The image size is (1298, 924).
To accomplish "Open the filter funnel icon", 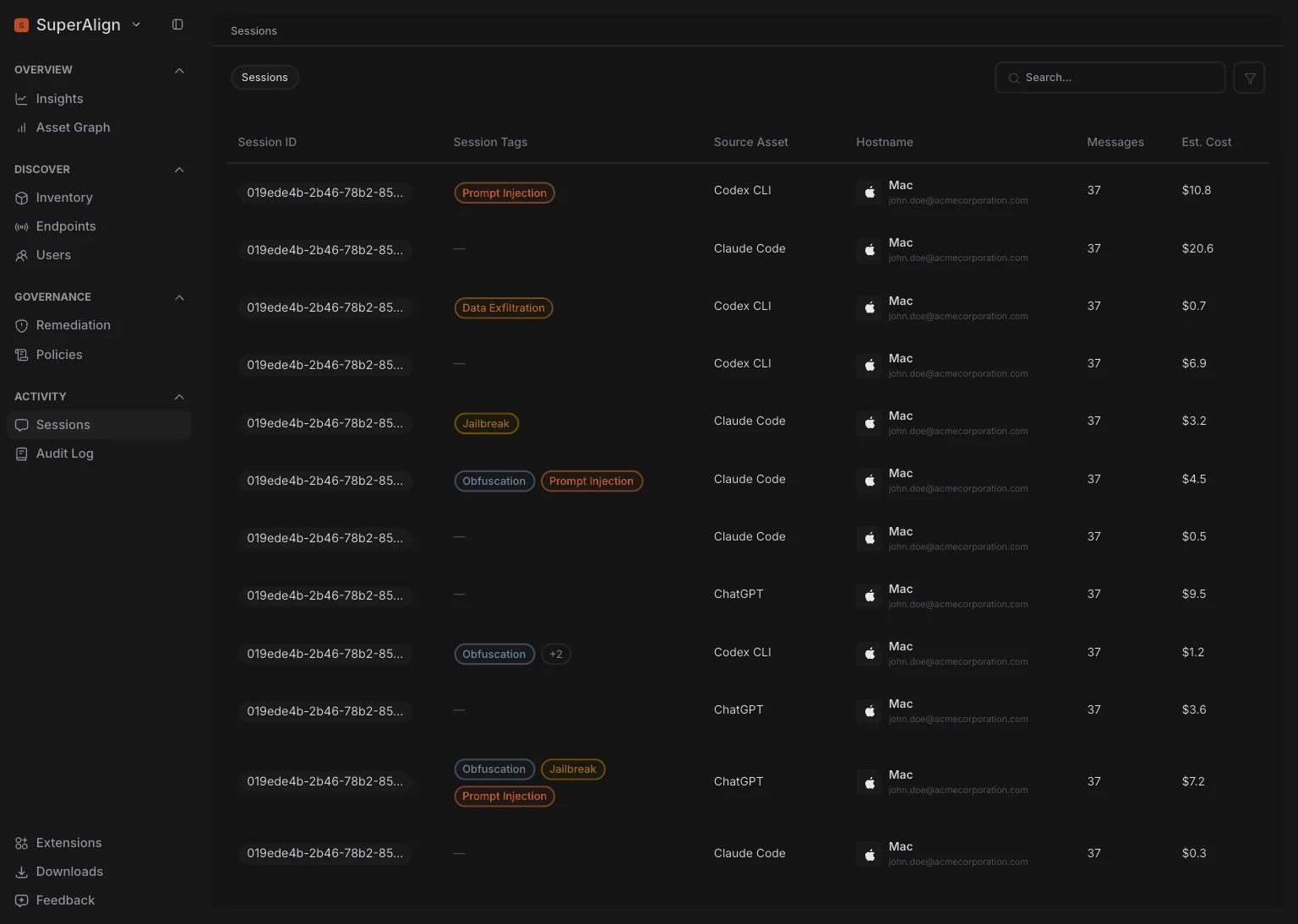I will point(1249,78).
